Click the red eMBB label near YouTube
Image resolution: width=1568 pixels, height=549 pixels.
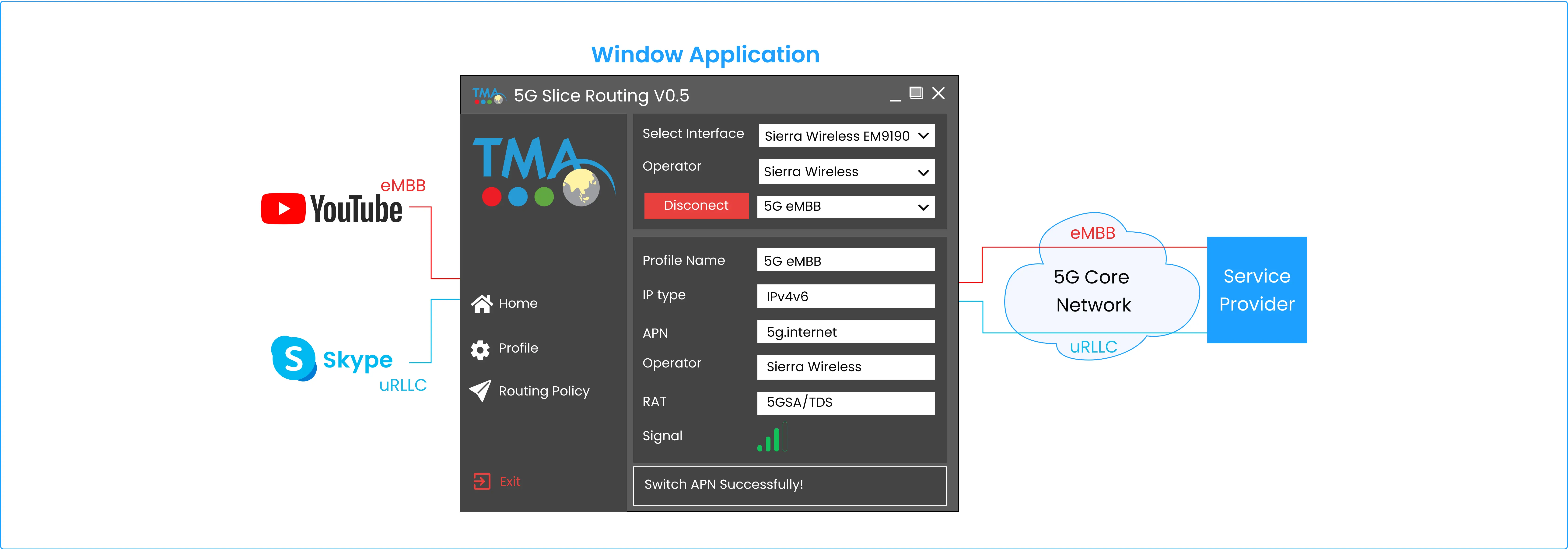pyautogui.click(x=403, y=186)
